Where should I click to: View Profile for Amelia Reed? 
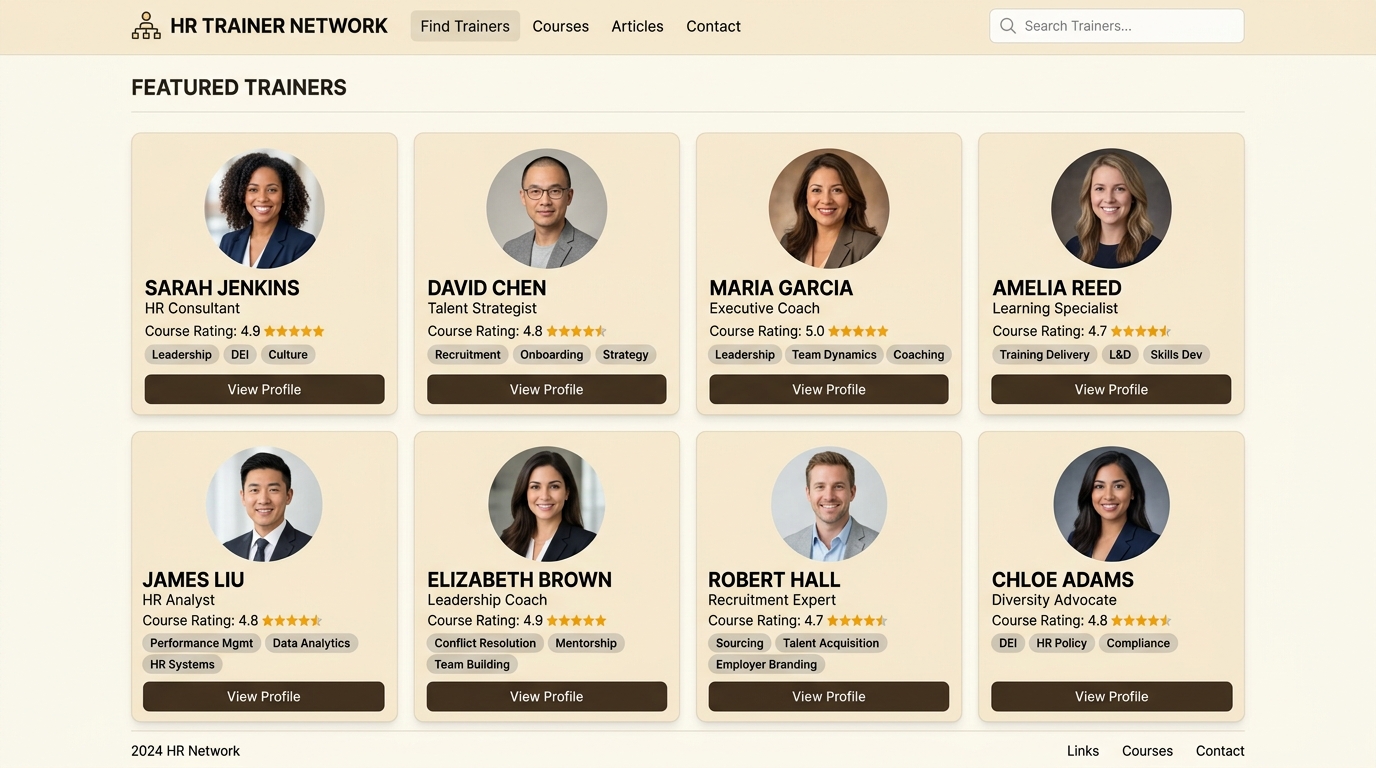pos(1111,389)
